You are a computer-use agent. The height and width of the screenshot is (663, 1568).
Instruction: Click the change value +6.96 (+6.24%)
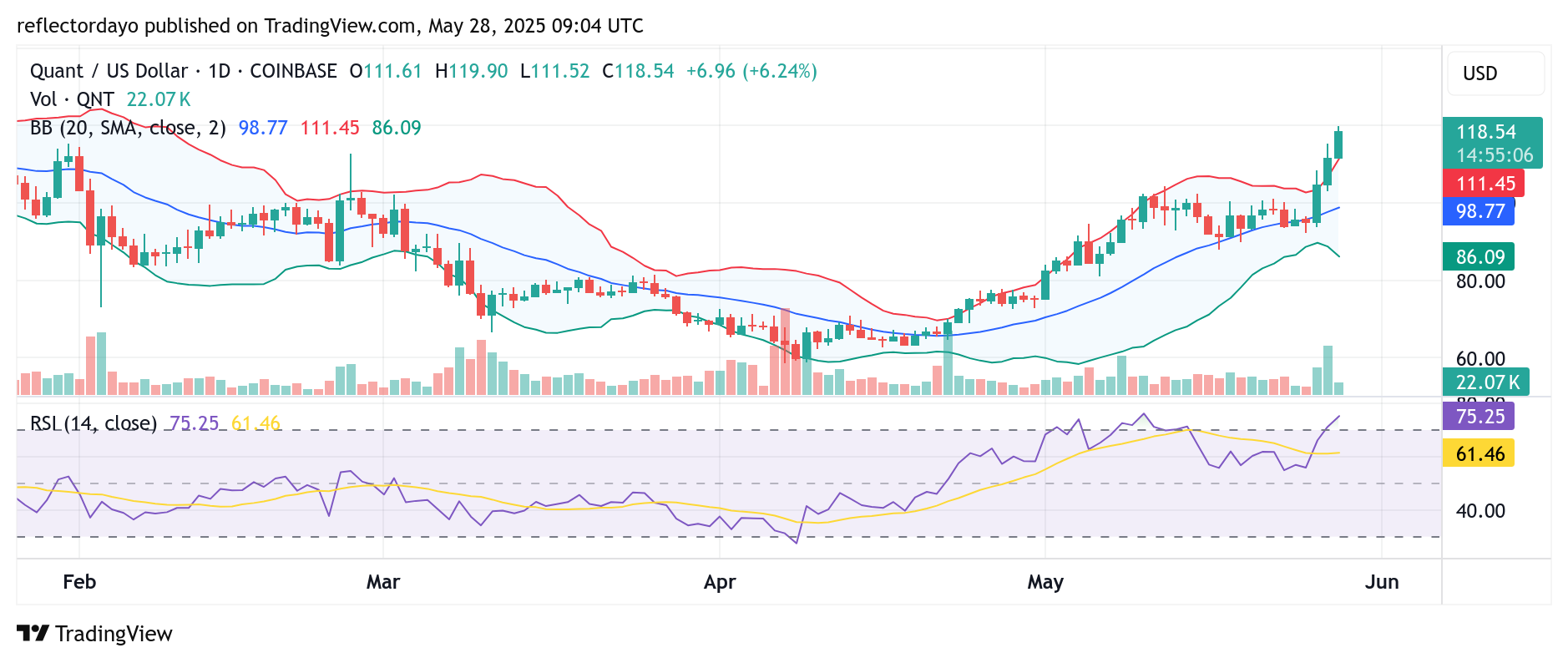(751, 71)
